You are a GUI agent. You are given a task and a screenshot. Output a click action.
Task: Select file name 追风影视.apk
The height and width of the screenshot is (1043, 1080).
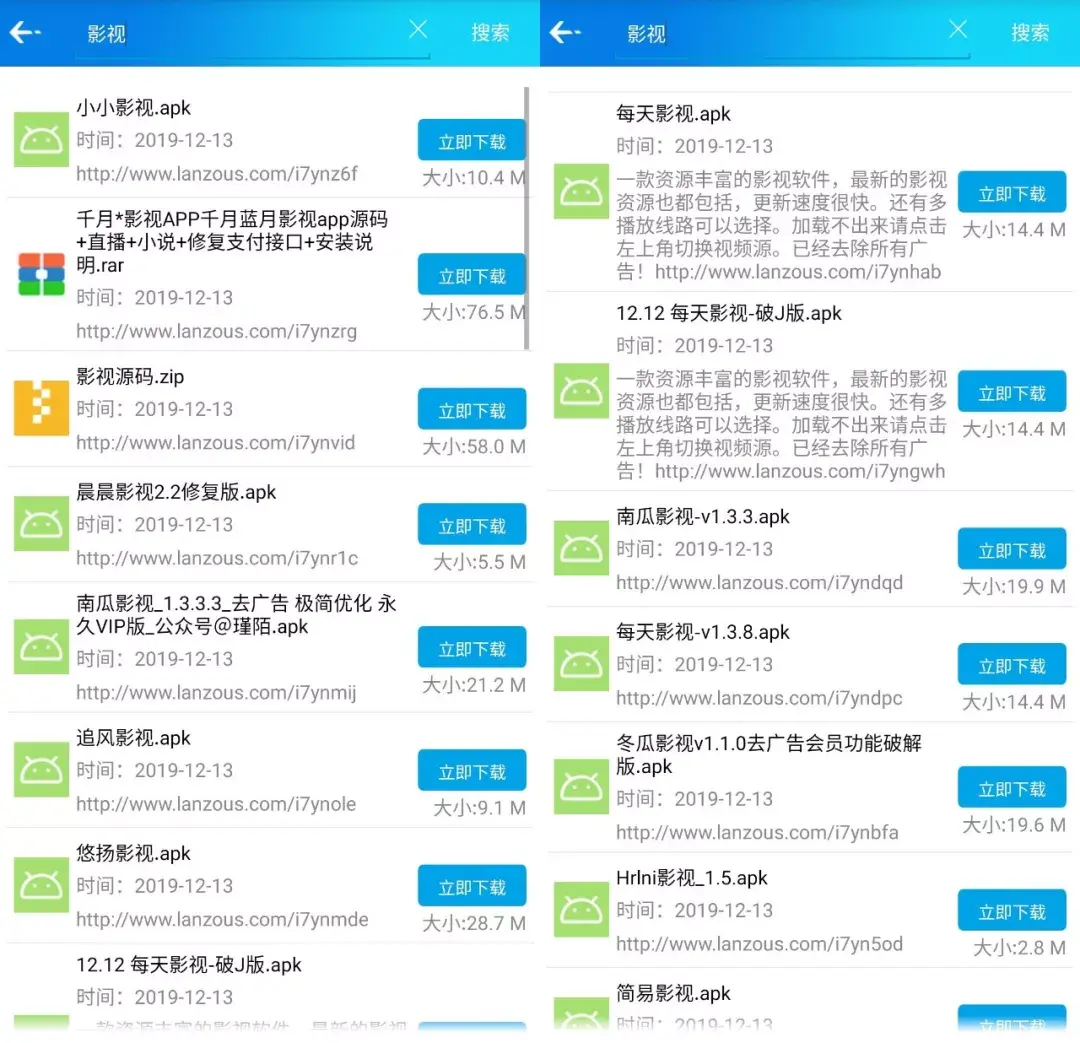pyautogui.click(x=134, y=738)
